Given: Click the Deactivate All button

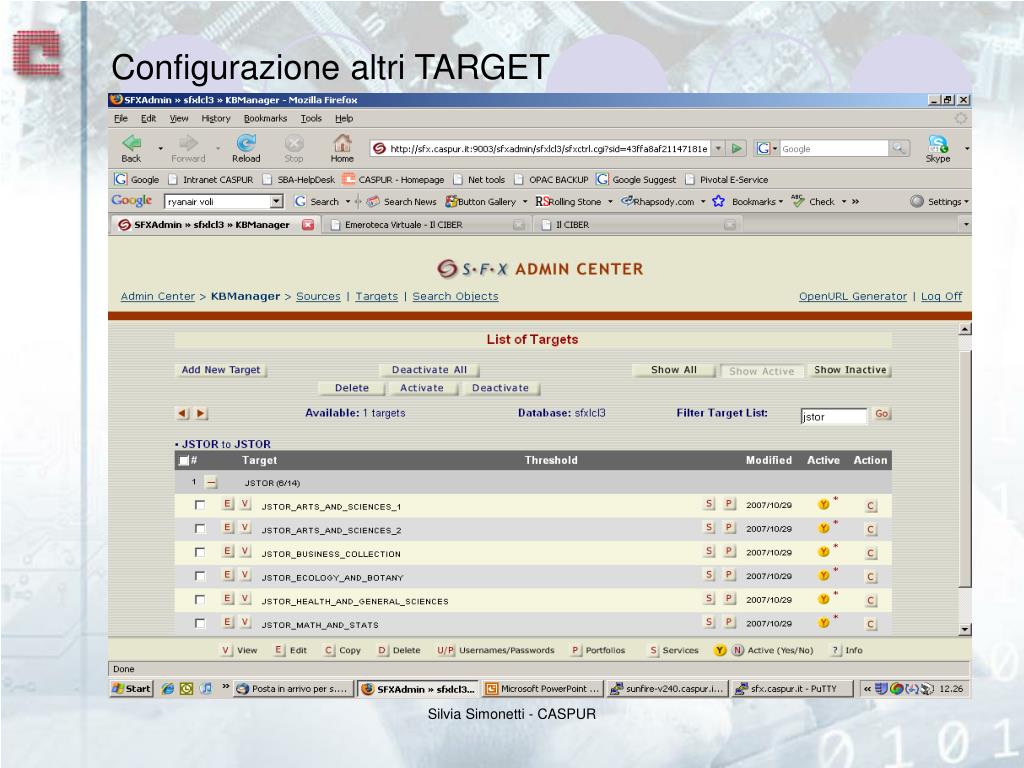Looking at the screenshot, I should click(429, 370).
